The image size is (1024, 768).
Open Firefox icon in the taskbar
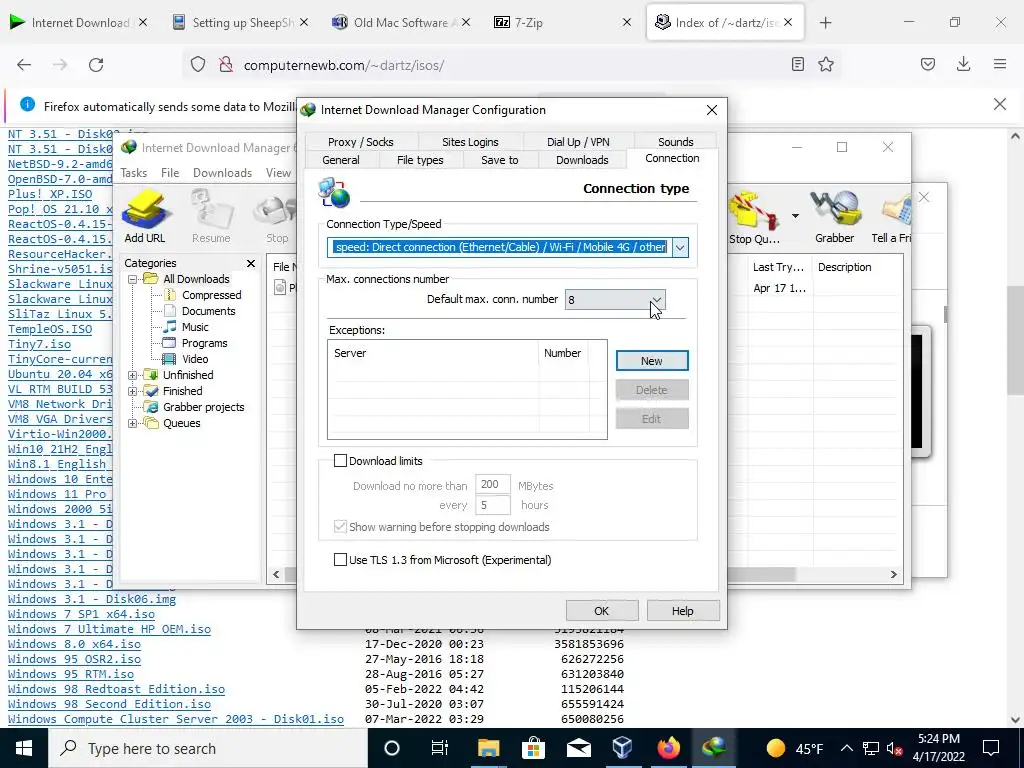[x=668, y=748]
